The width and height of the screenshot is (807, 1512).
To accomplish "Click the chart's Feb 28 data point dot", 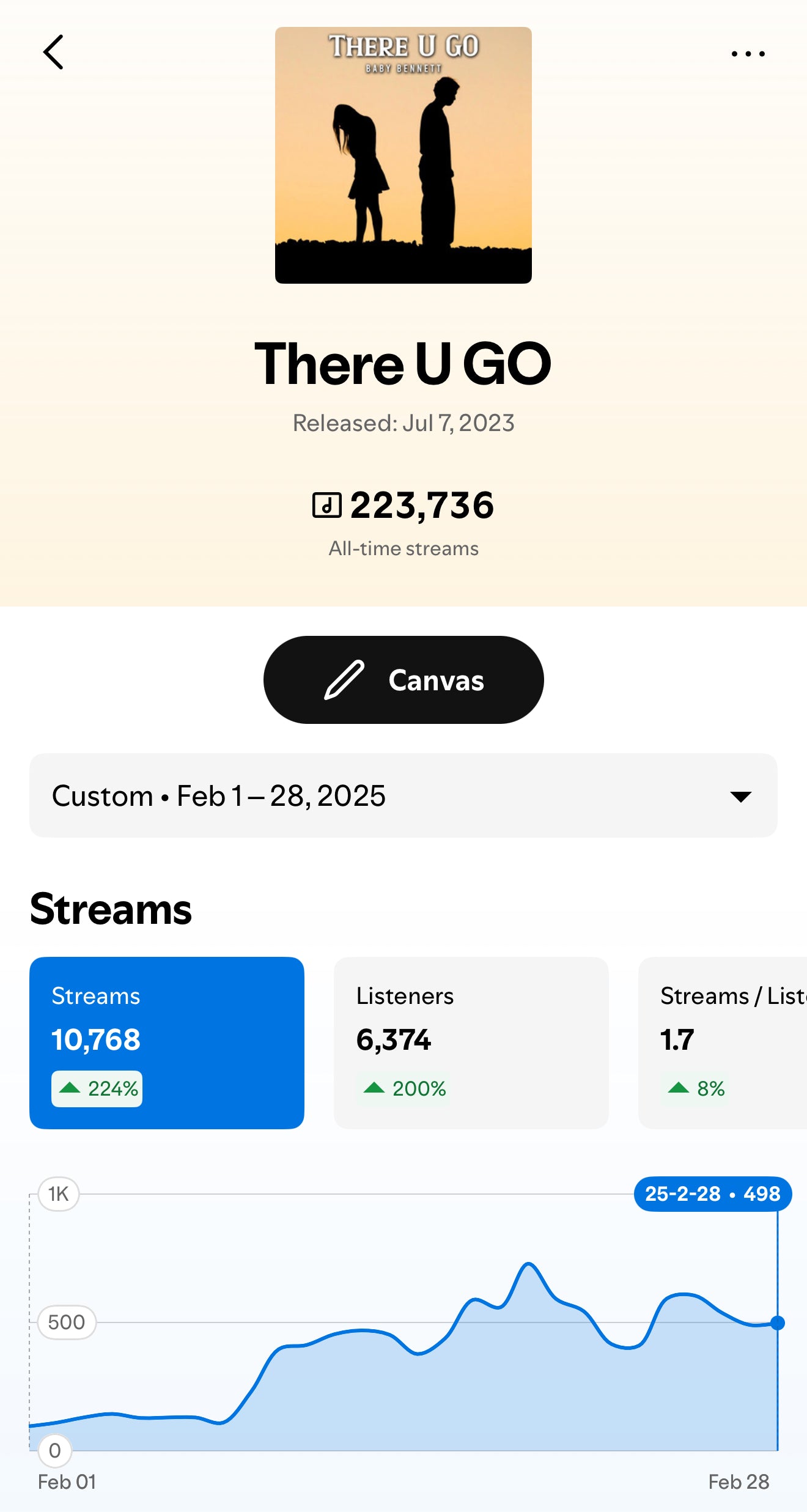I will coord(777,1323).
